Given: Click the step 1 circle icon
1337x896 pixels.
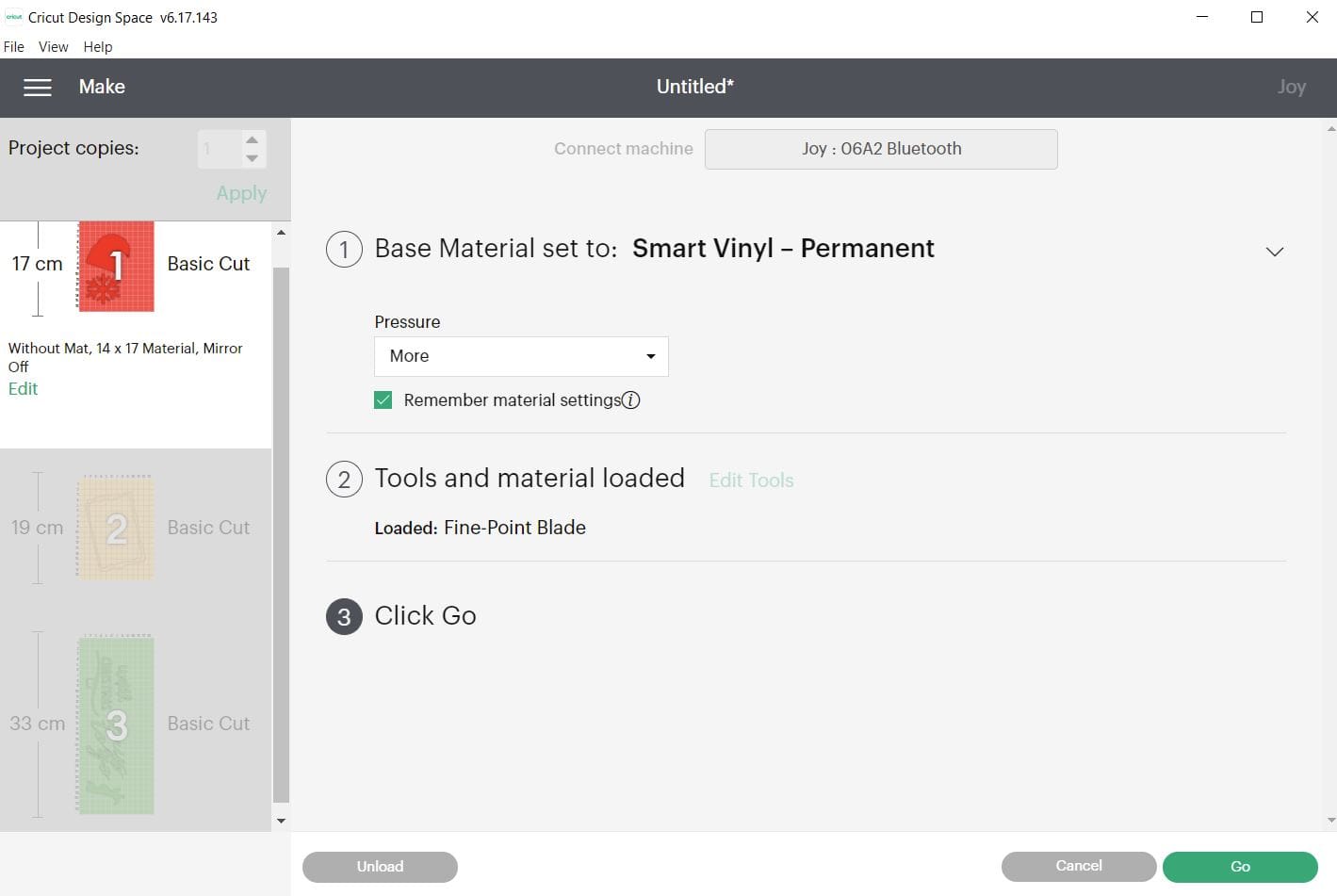Looking at the screenshot, I should click(x=344, y=250).
